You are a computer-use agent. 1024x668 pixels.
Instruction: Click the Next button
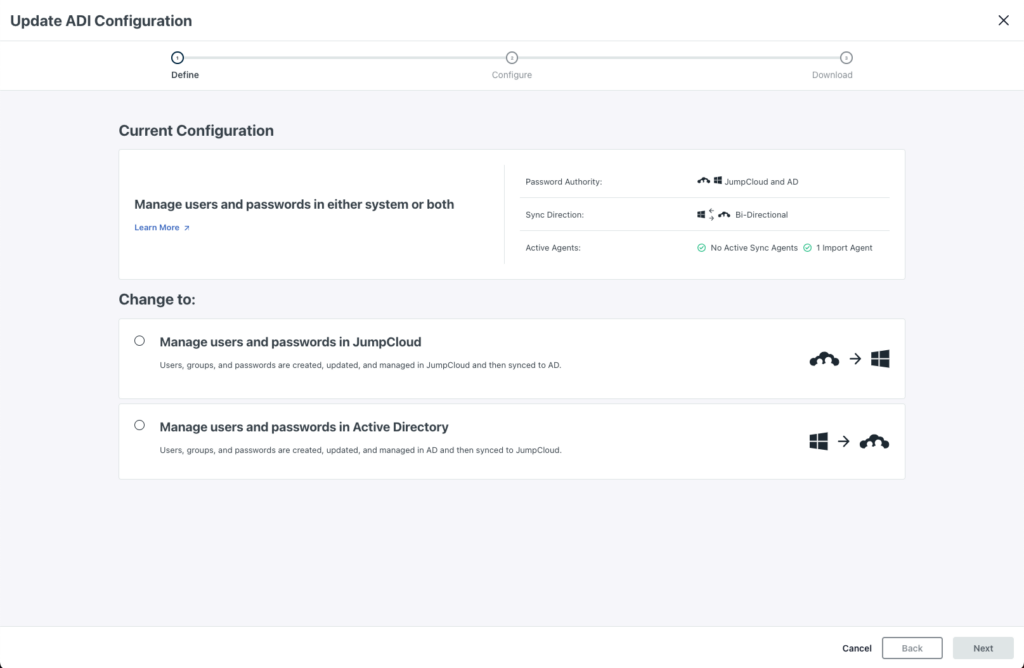click(983, 648)
